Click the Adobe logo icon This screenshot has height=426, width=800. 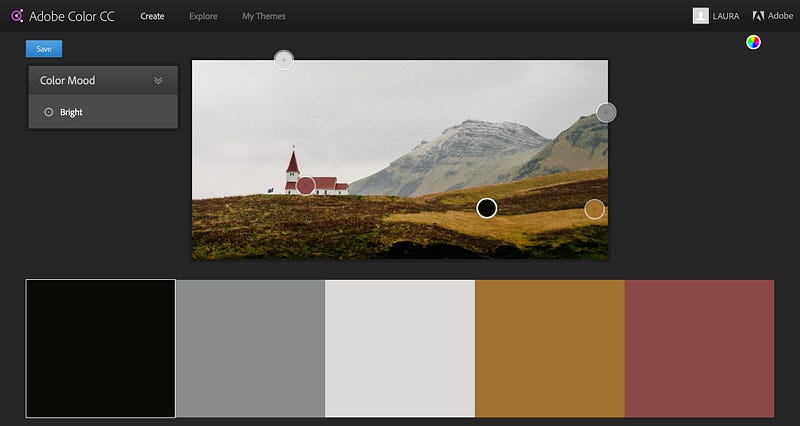coord(758,16)
